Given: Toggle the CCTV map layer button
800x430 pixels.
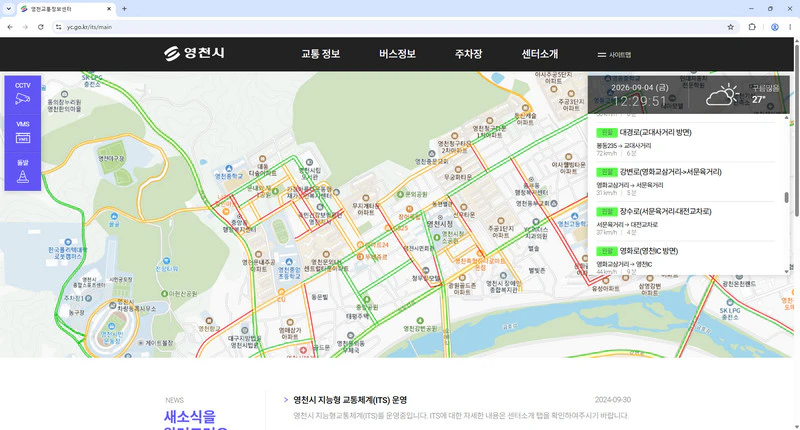Looking at the screenshot, I should (22, 94).
